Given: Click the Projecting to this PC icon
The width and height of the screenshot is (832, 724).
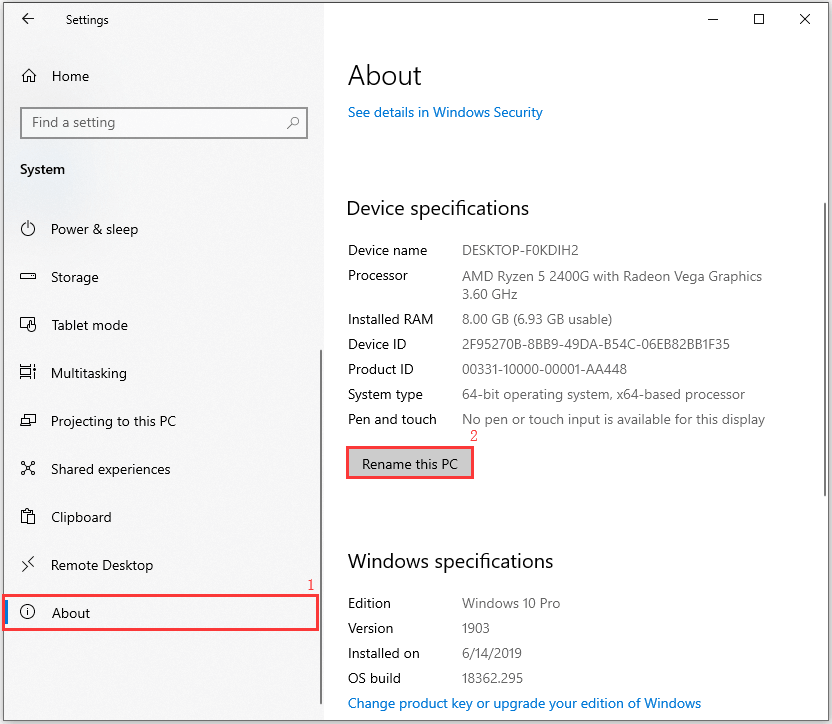Looking at the screenshot, I should pos(28,420).
